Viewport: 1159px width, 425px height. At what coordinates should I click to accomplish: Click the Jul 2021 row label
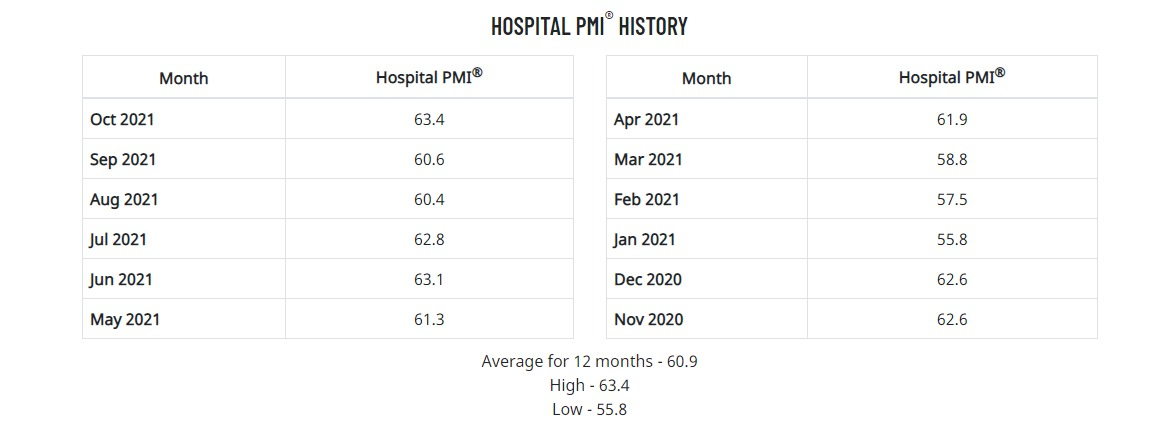click(119, 239)
